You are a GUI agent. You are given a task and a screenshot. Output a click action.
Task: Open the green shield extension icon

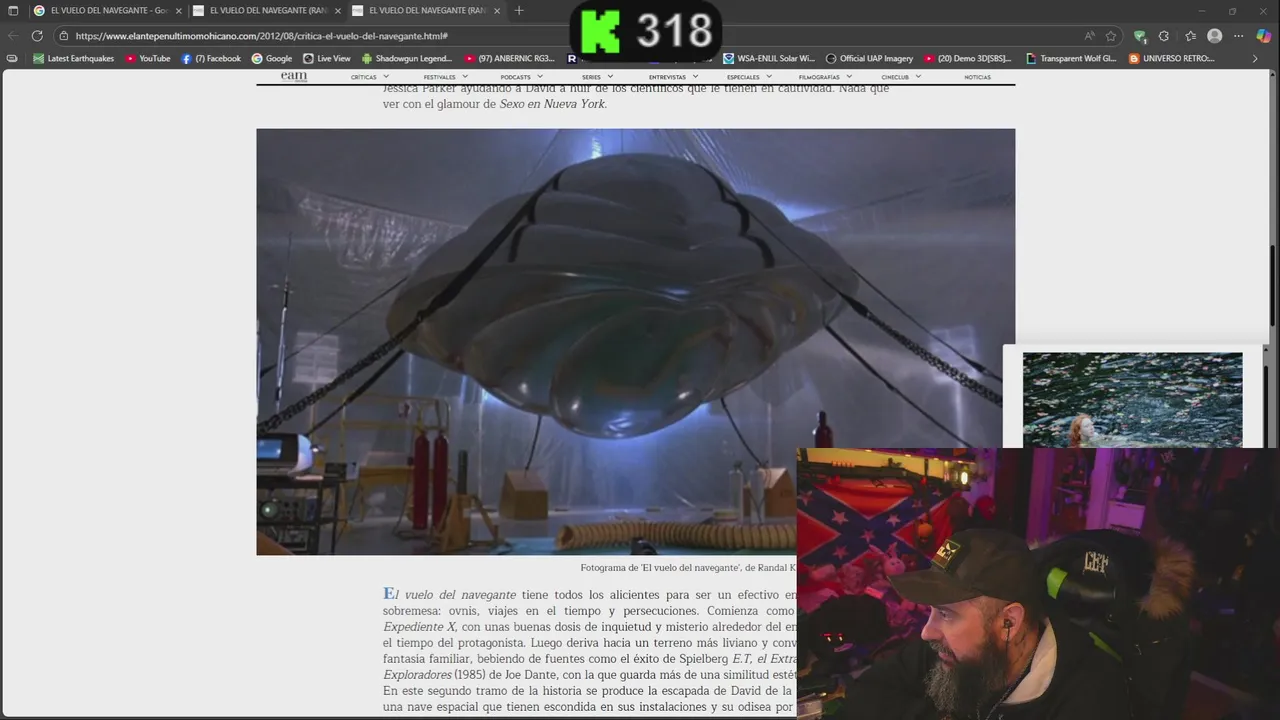tap(1140, 36)
